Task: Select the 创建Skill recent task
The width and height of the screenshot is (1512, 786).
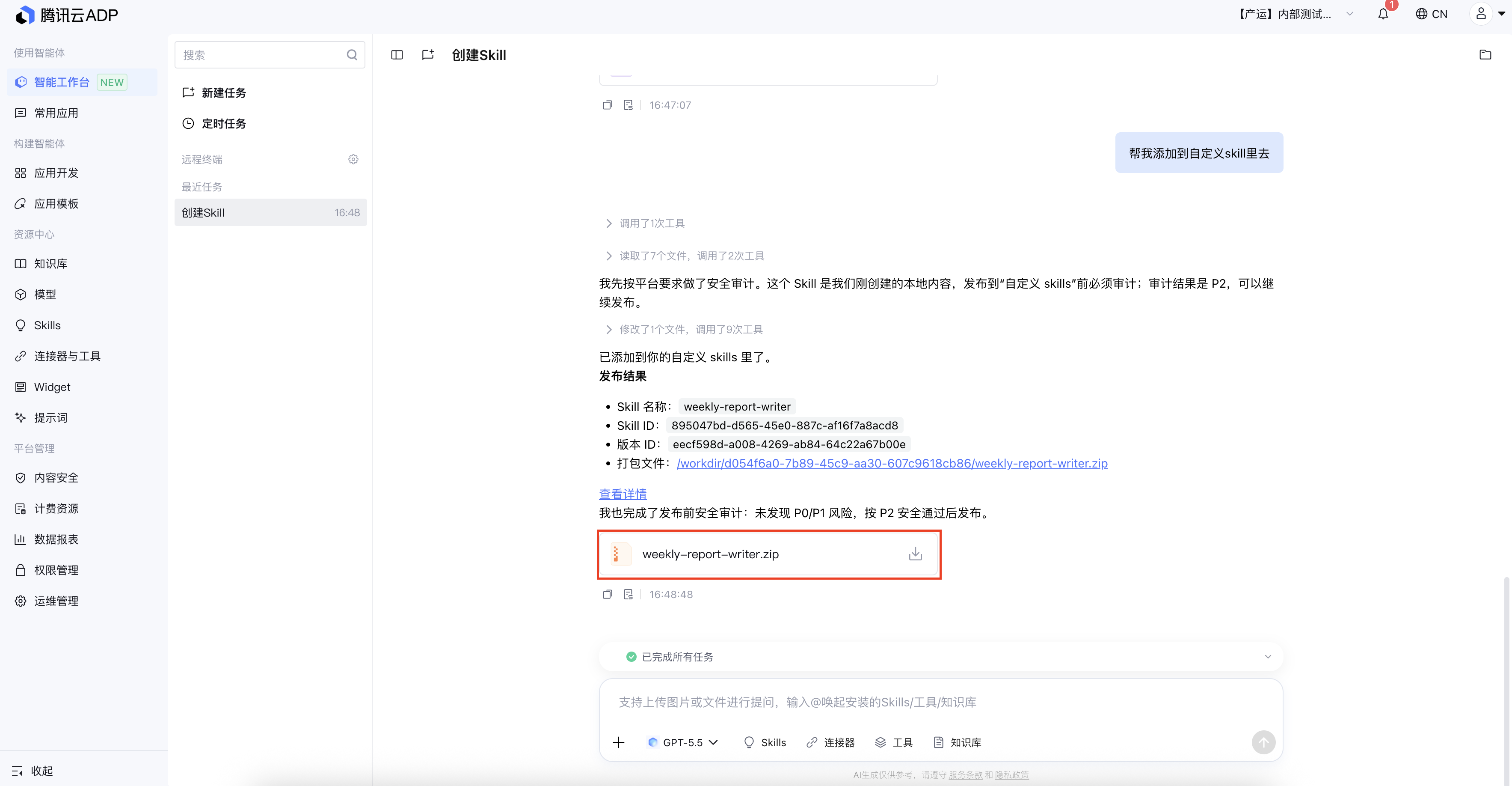Action: coord(270,213)
